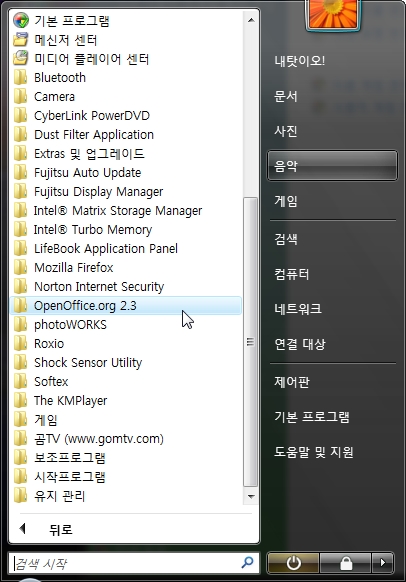Click the scrollbar down arrow
Image resolution: width=406 pixels, height=582 pixels.
(x=251, y=496)
